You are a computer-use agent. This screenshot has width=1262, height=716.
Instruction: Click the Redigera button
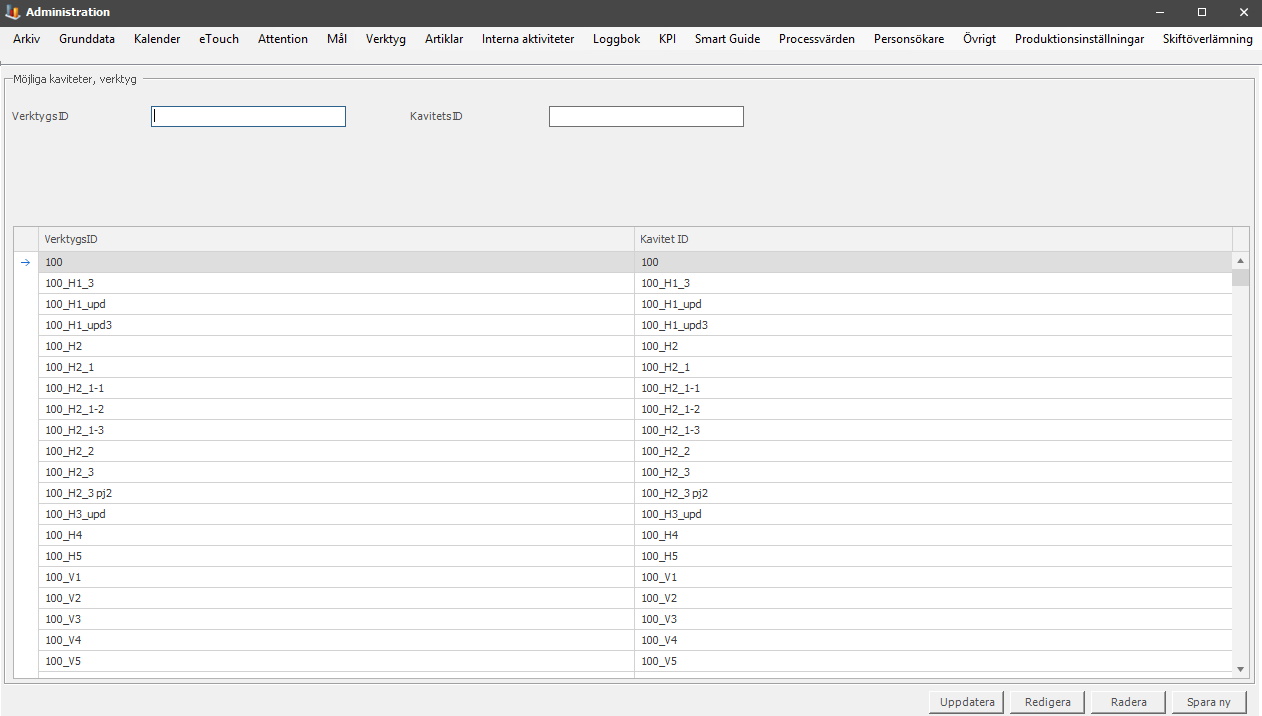click(x=1048, y=702)
